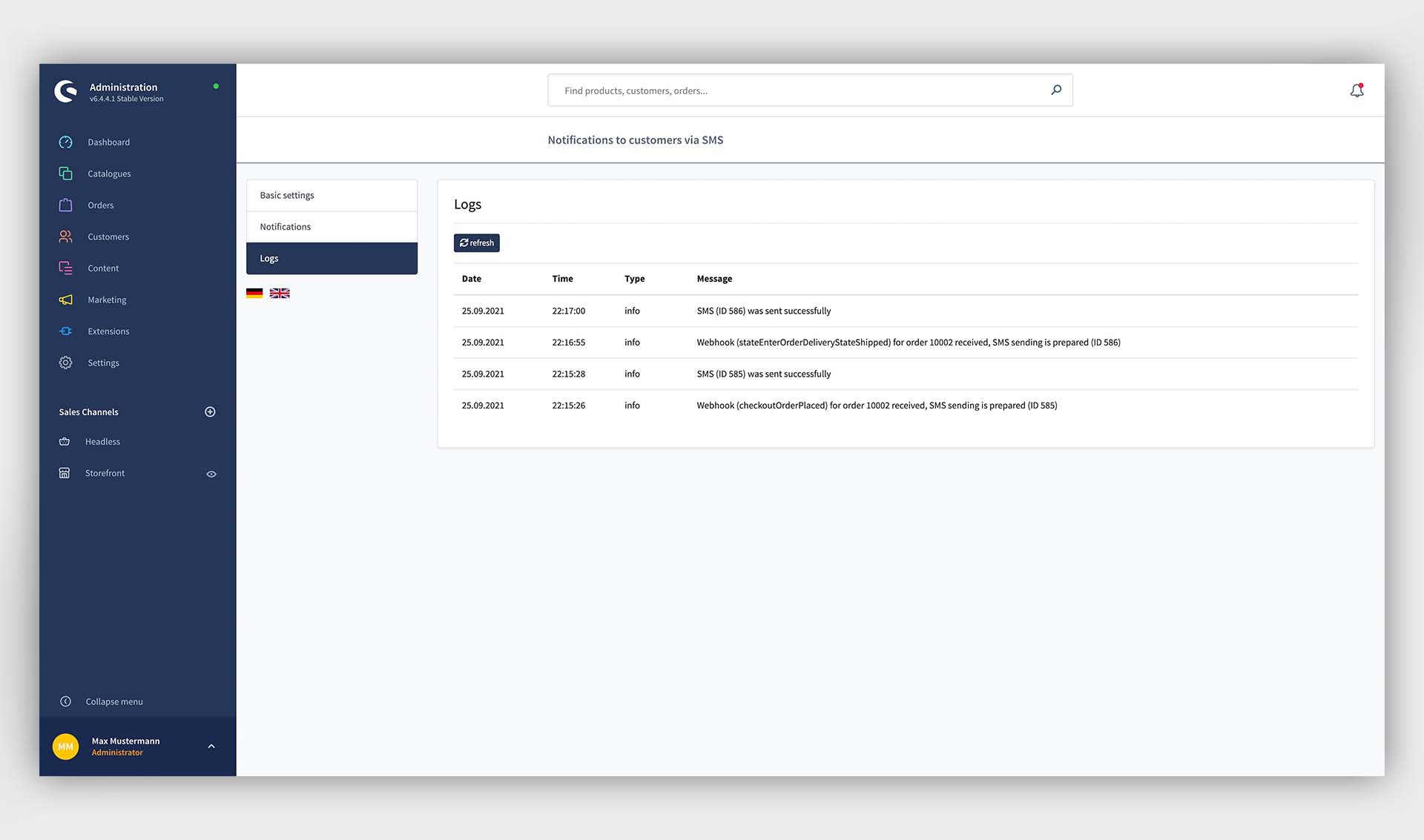Click the Settings gear icon
Screen dimensions: 1424x840
point(65,363)
